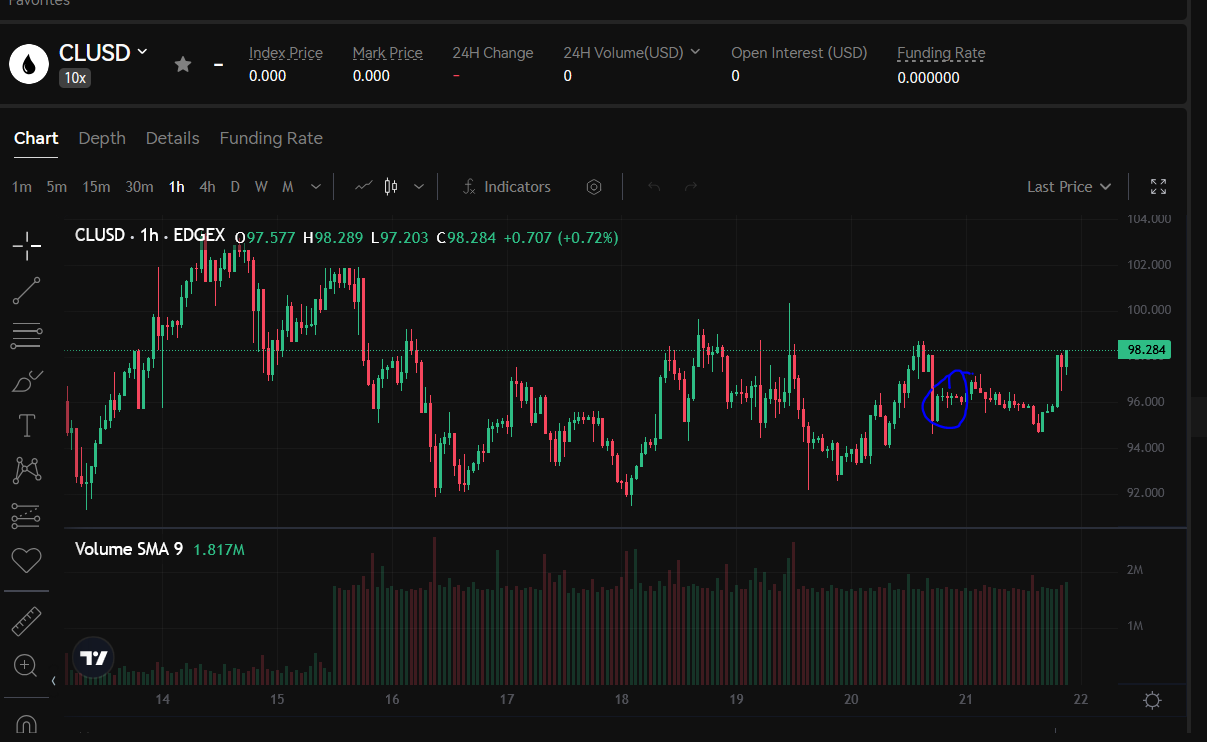This screenshot has width=1207, height=742.
Task: Click the TradingView logo on the chart
Action: click(x=93, y=658)
